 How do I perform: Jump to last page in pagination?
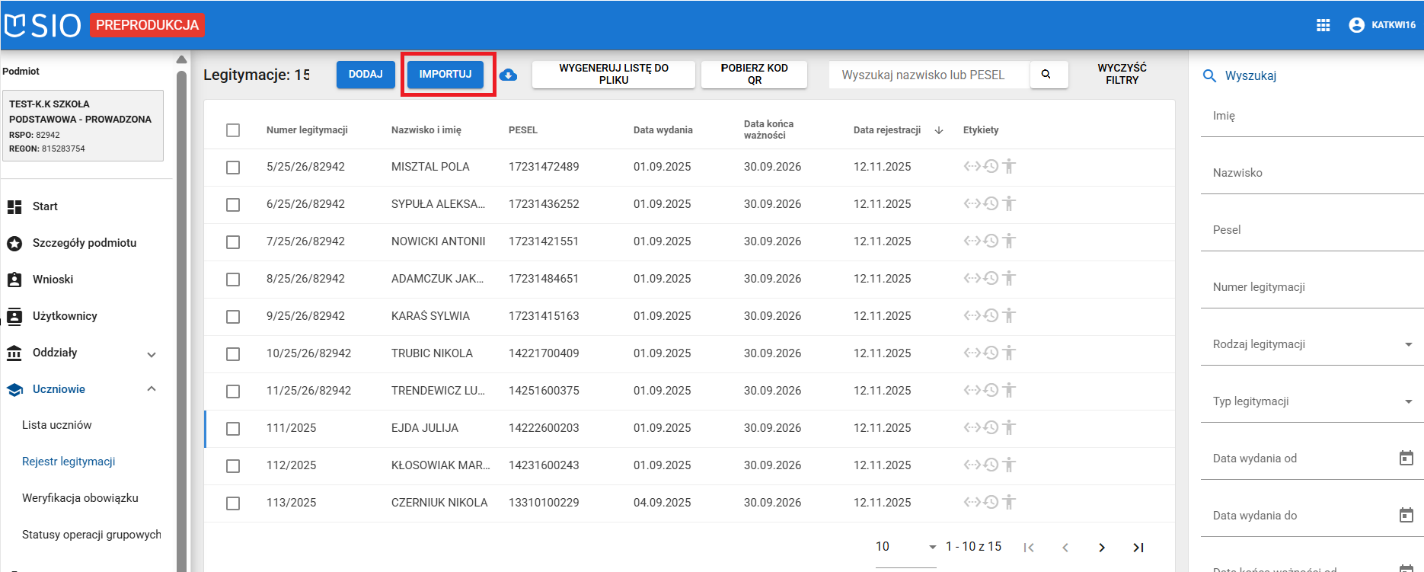tap(1138, 547)
